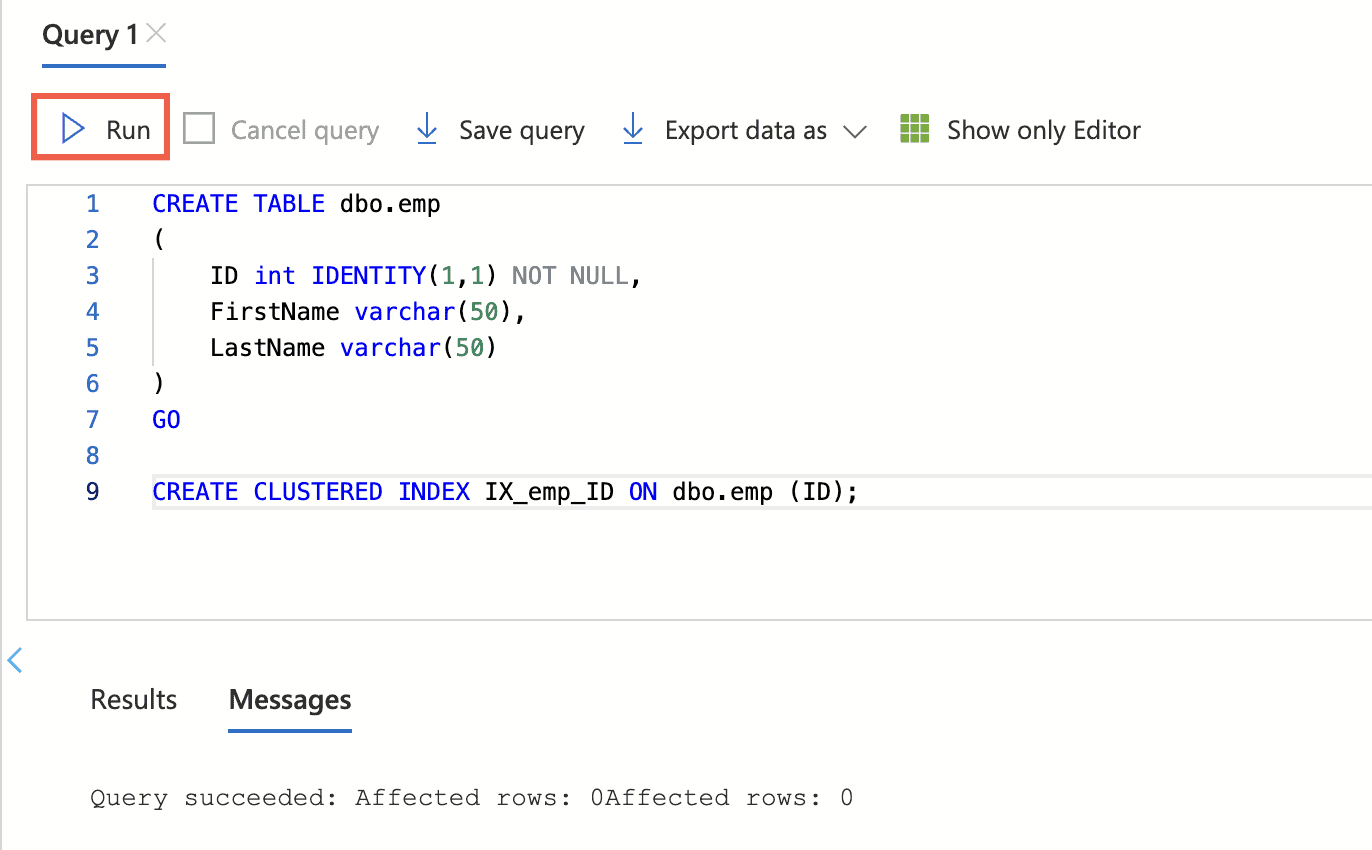Click the Cancel query square stop icon
The width and height of the screenshot is (1372, 850).
pyautogui.click(x=199, y=129)
